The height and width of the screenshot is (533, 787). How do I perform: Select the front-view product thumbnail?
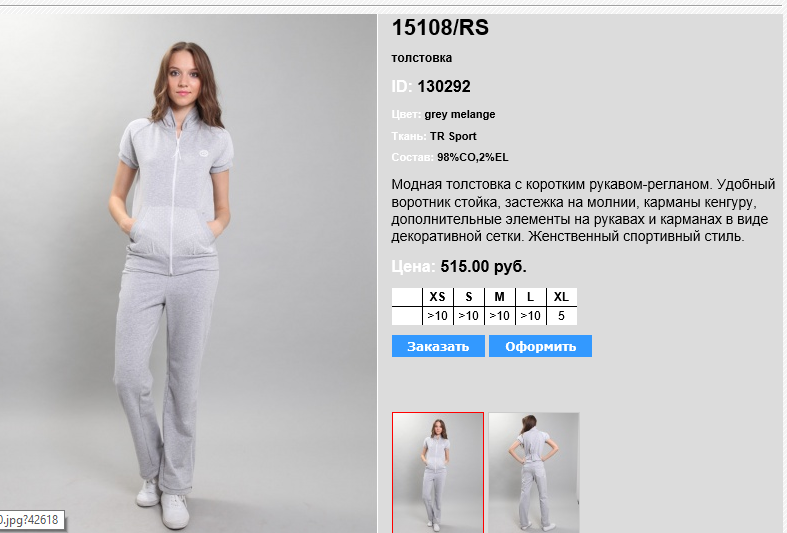click(x=438, y=472)
